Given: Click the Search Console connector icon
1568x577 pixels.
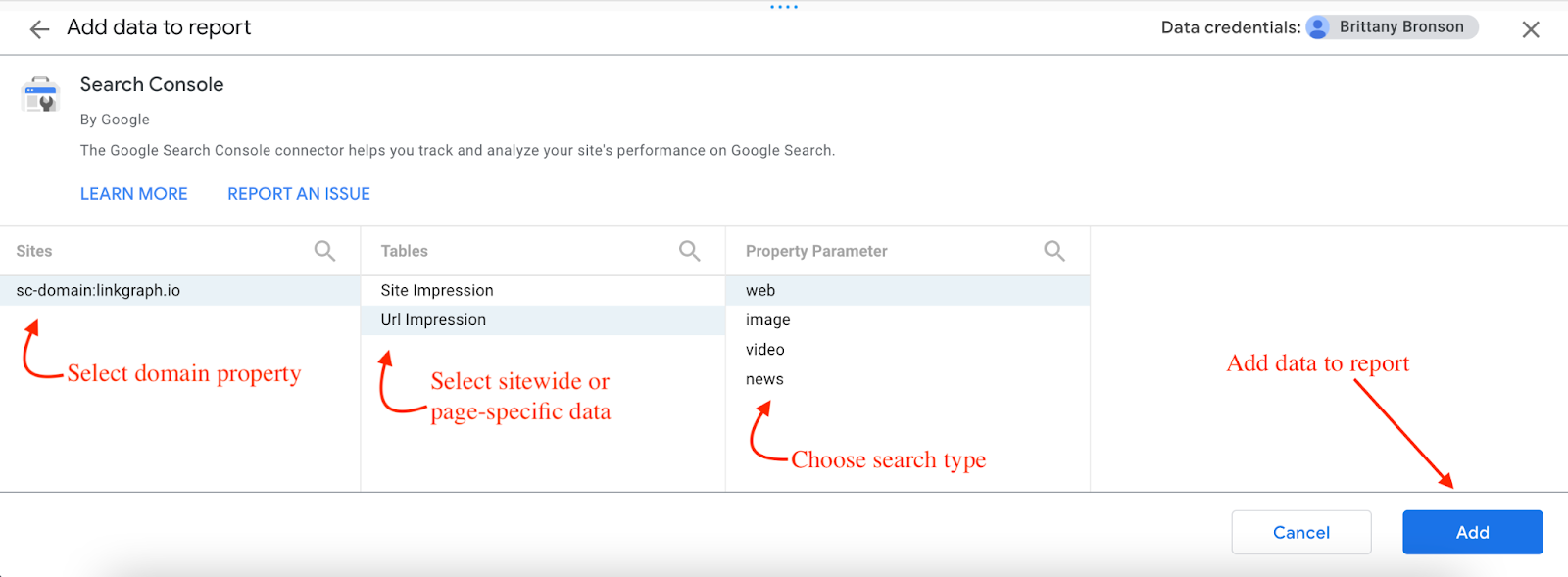Looking at the screenshot, I should [x=41, y=95].
